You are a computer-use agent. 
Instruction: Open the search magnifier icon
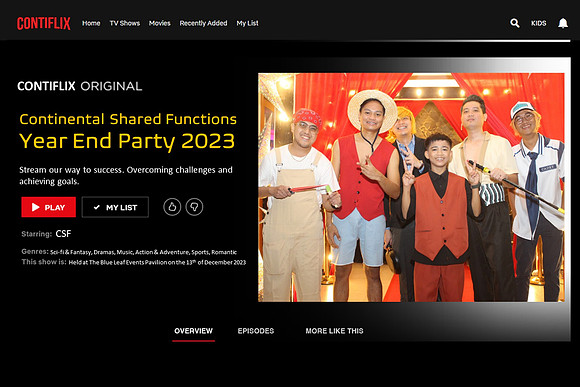click(515, 23)
